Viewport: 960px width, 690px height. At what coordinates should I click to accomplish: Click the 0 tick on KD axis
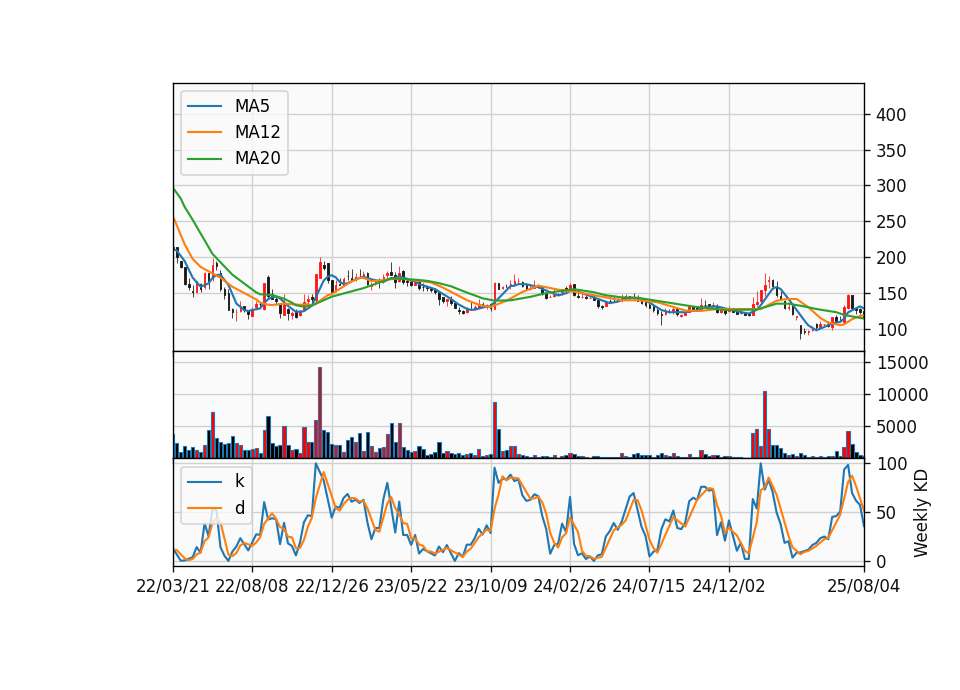[881, 561]
